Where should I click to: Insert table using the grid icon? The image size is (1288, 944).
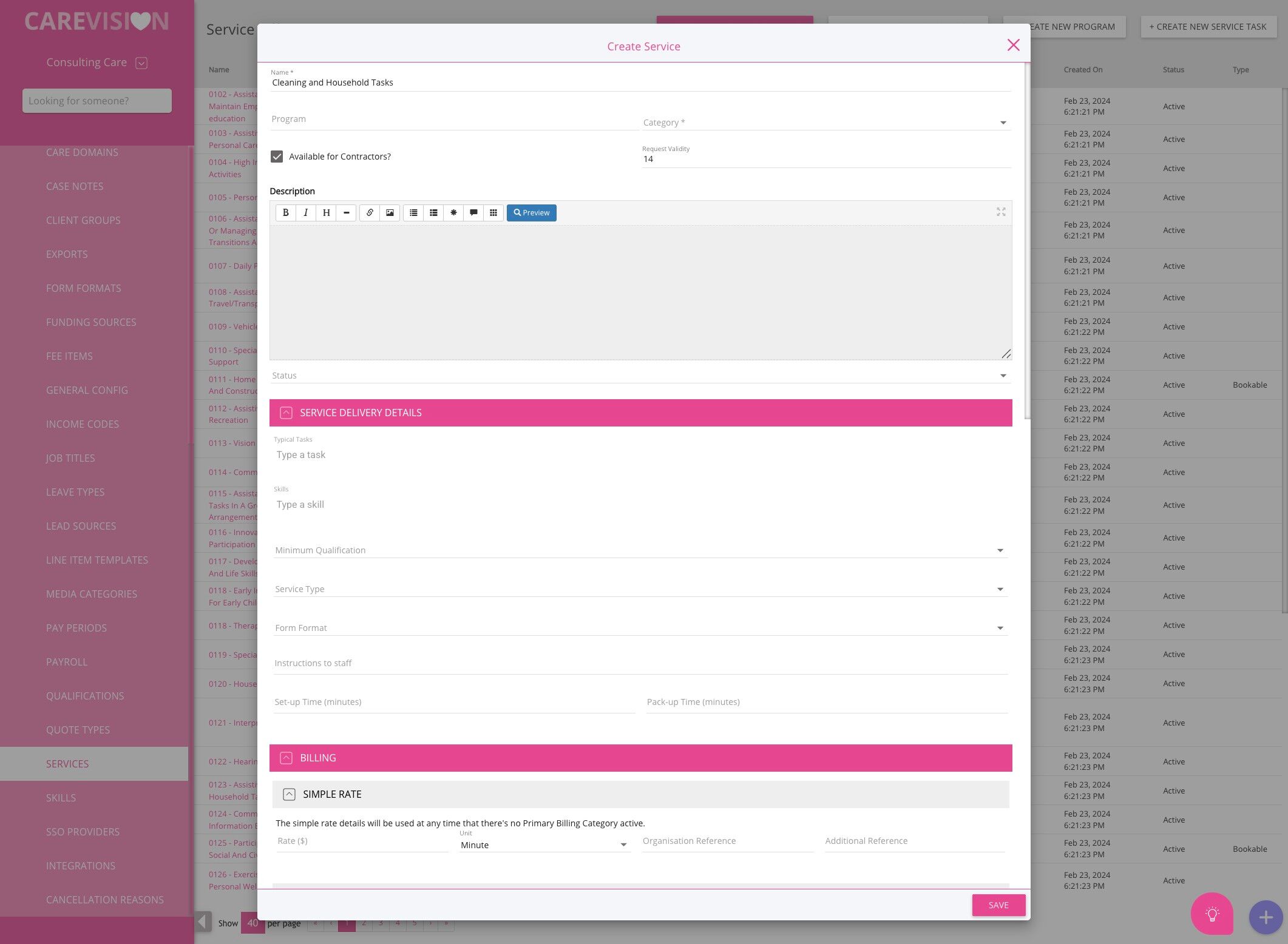coord(493,213)
